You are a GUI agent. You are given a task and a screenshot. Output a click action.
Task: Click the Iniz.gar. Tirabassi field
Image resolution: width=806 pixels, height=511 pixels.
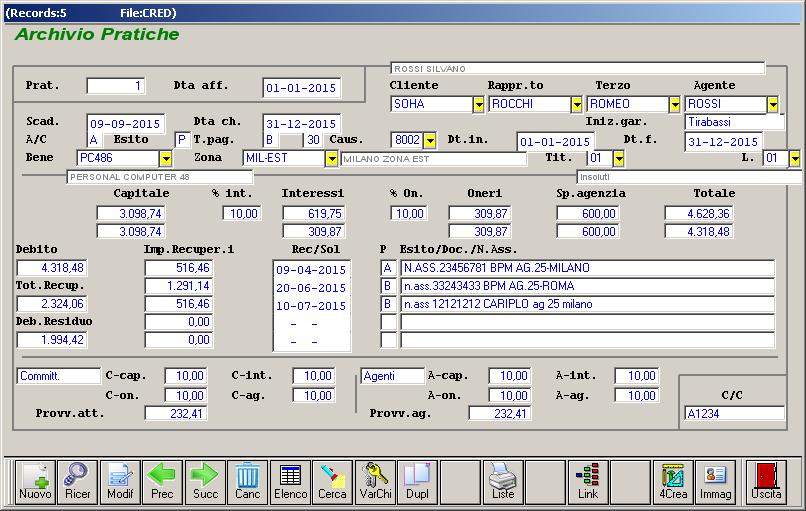tap(735, 122)
